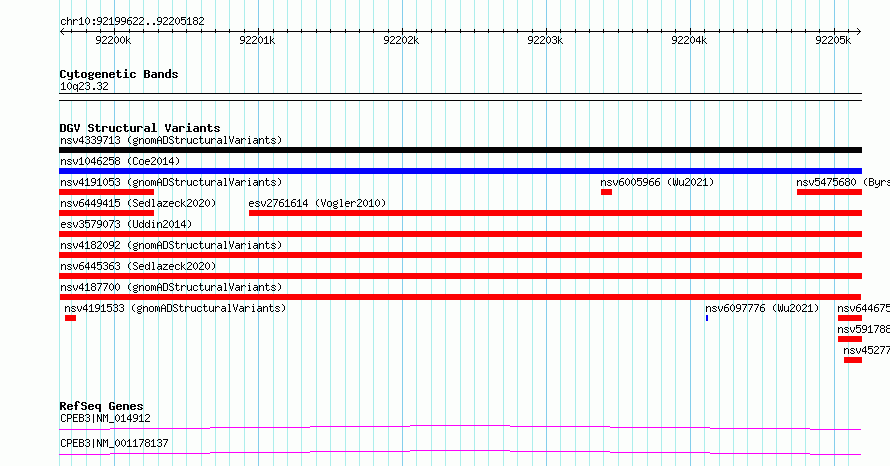Click the 92205k ruler position
The image size is (890, 466).
click(833, 40)
